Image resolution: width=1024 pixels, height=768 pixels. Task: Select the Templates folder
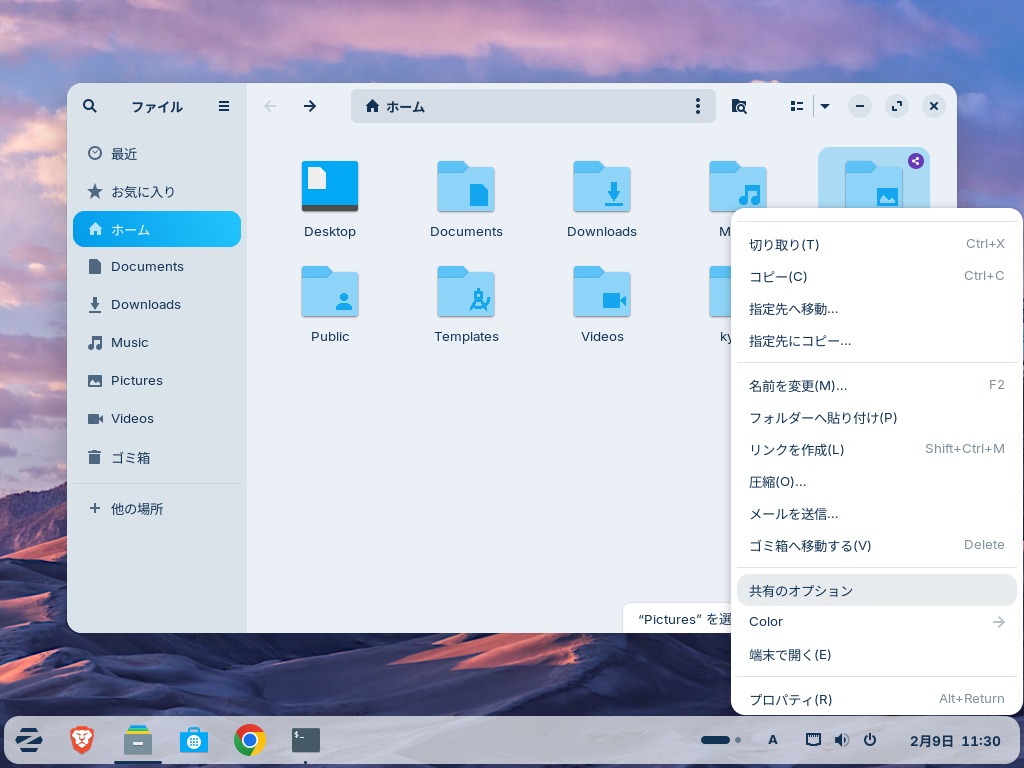[466, 292]
